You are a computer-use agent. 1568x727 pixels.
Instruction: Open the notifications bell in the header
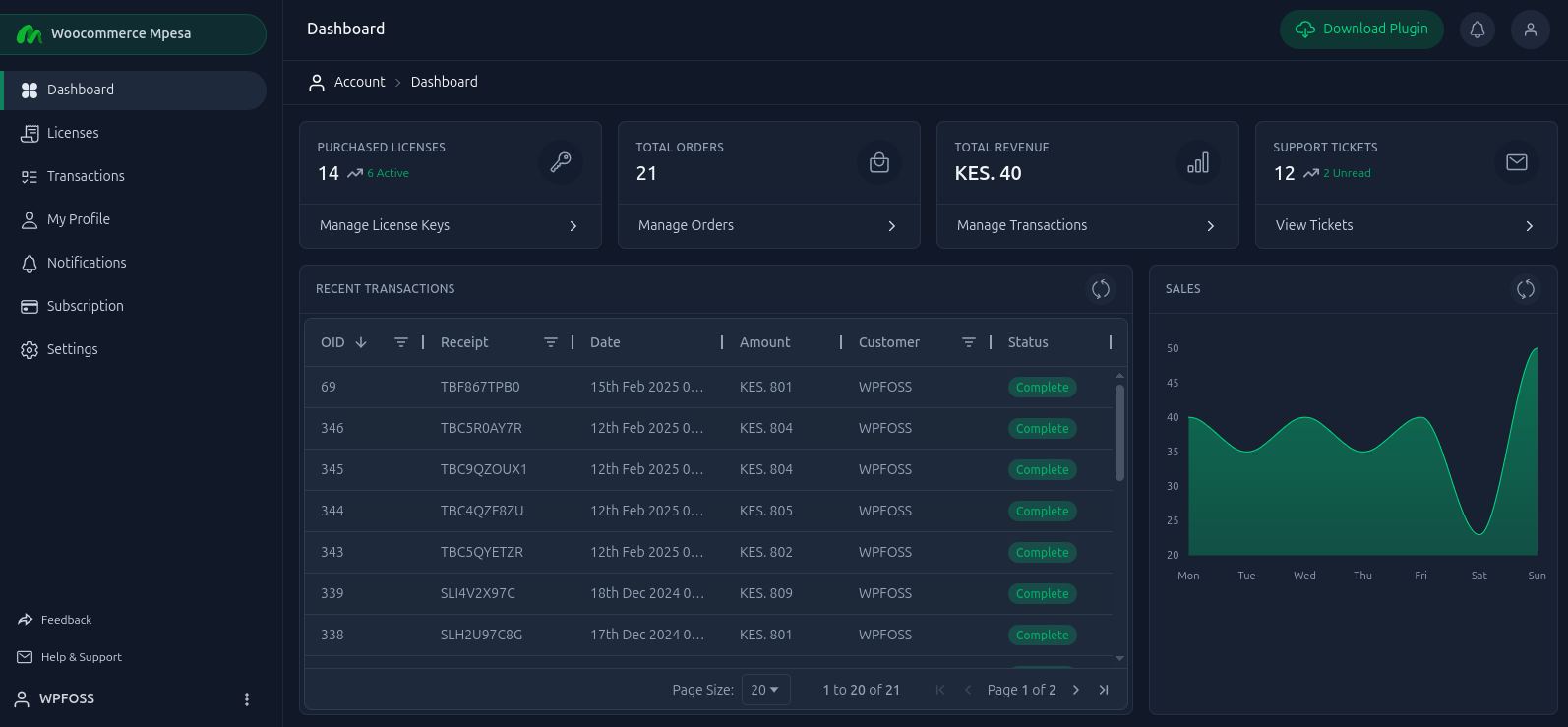(x=1477, y=30)
